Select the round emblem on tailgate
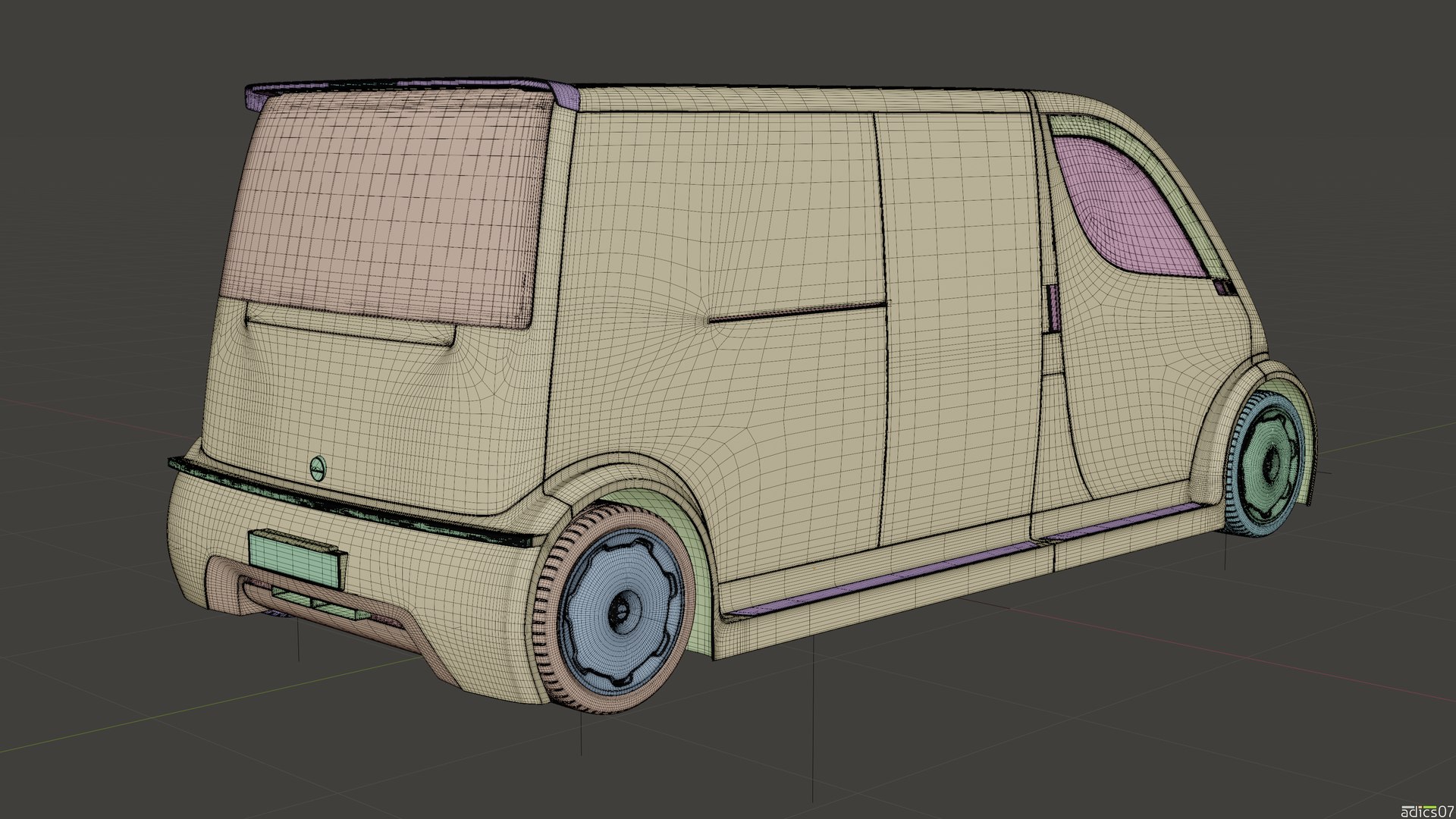 pos(317,468)
